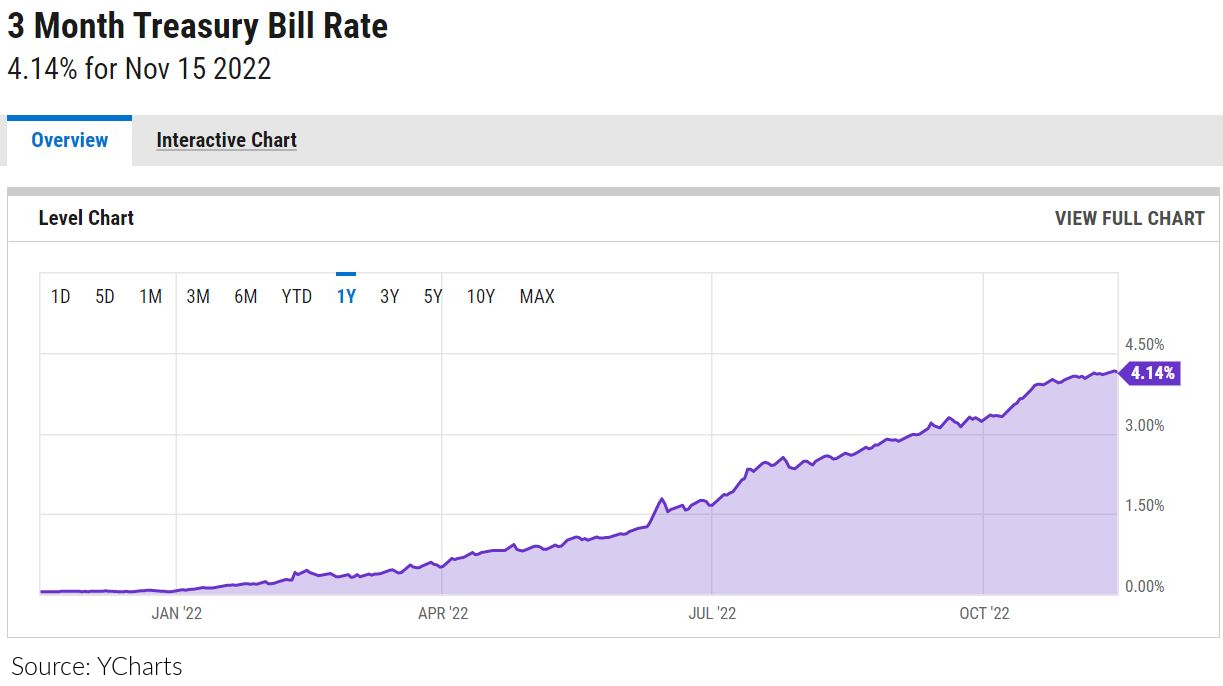Image resolution: width=1223 pixels, height=686 pixels.
Task: Click the 3 Month Treasury Bill Rate title
Action: click(198, 27)
